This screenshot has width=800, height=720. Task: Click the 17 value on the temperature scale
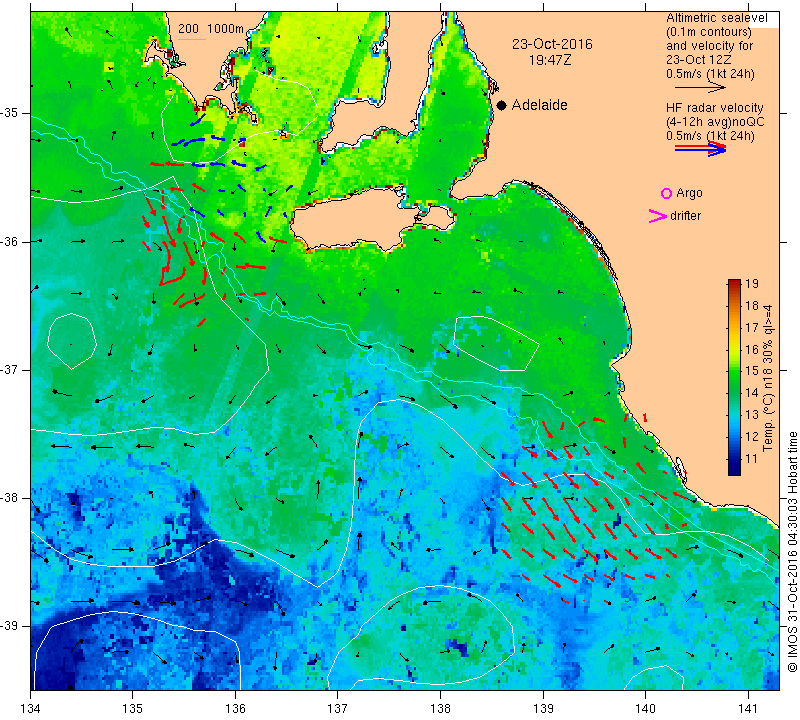pos(752,328)
